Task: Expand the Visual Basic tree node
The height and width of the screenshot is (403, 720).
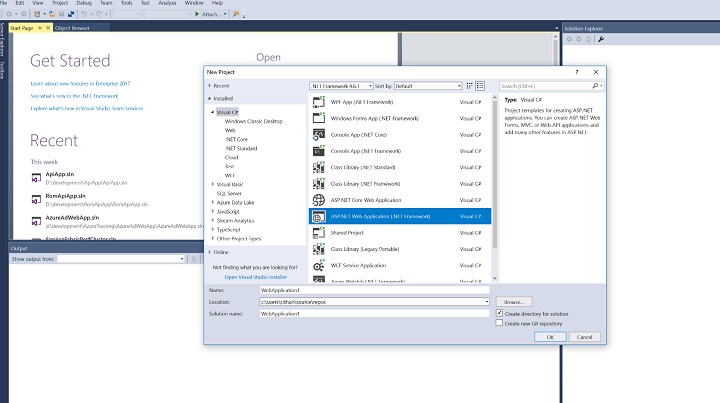Action: click(213, 184)
